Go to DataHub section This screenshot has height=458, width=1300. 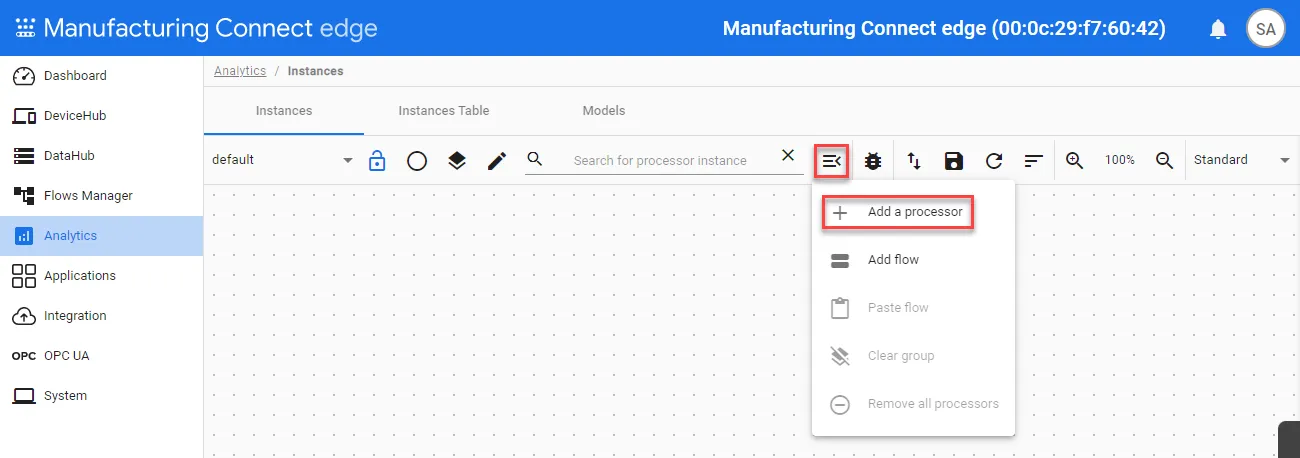pyautogui.click(x=101, y=156)
